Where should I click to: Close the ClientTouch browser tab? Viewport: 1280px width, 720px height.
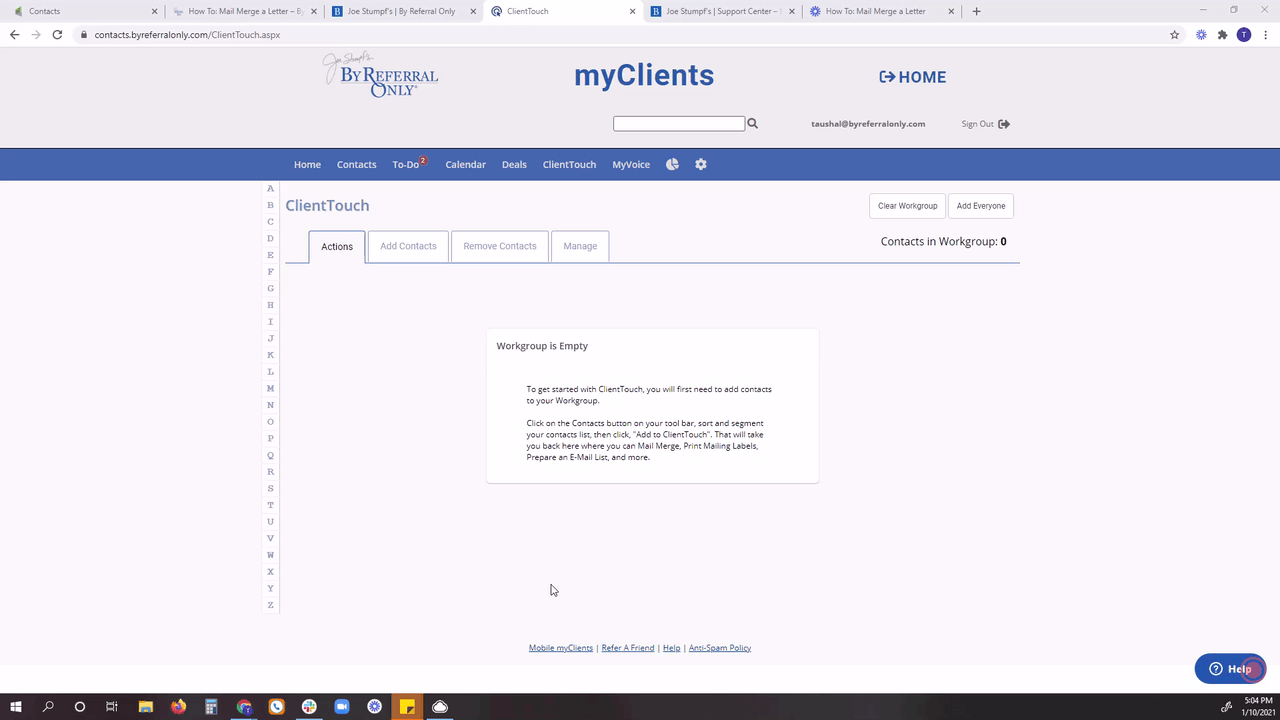click(x=634, y=11)
